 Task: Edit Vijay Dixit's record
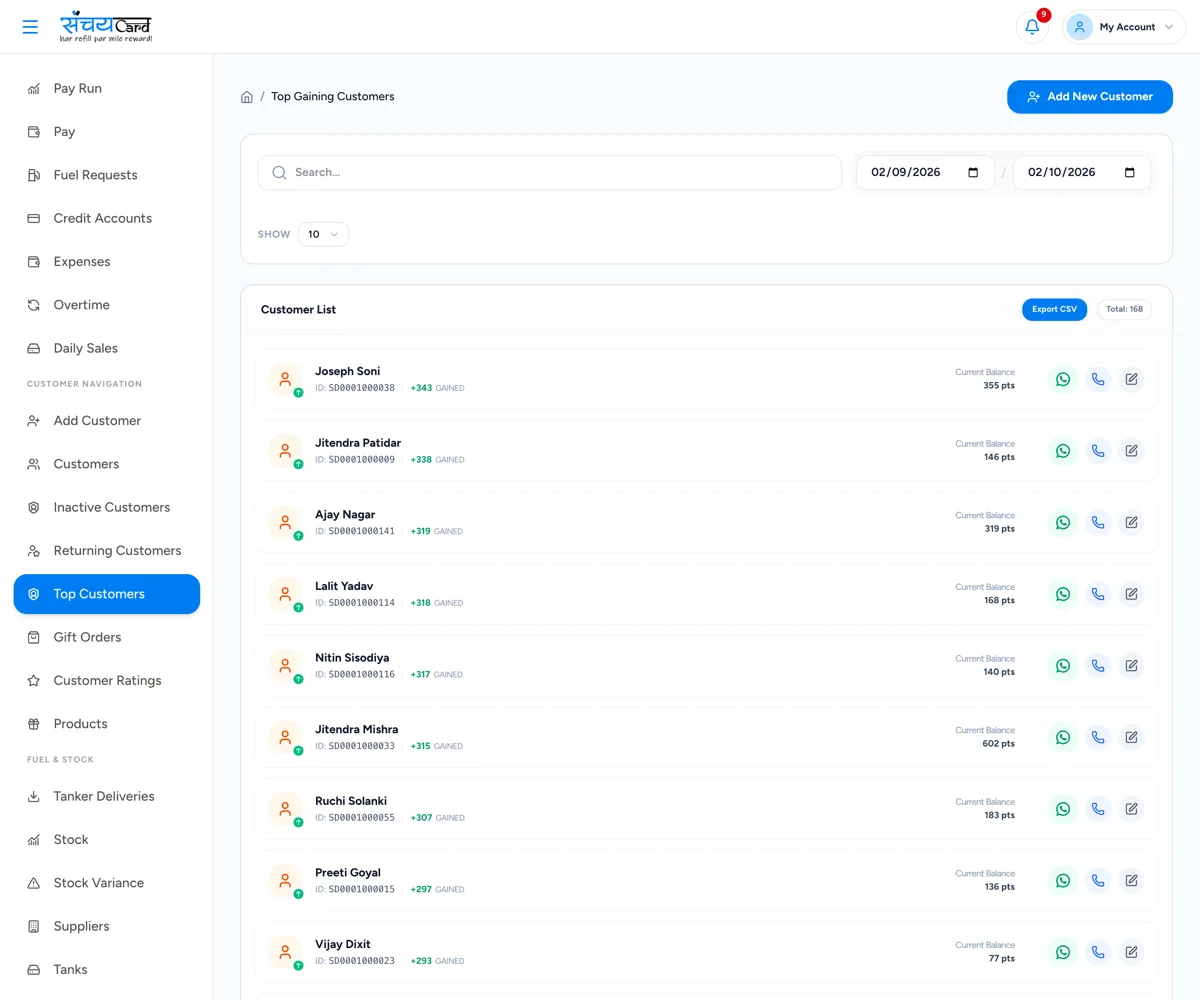point(1131,952)
